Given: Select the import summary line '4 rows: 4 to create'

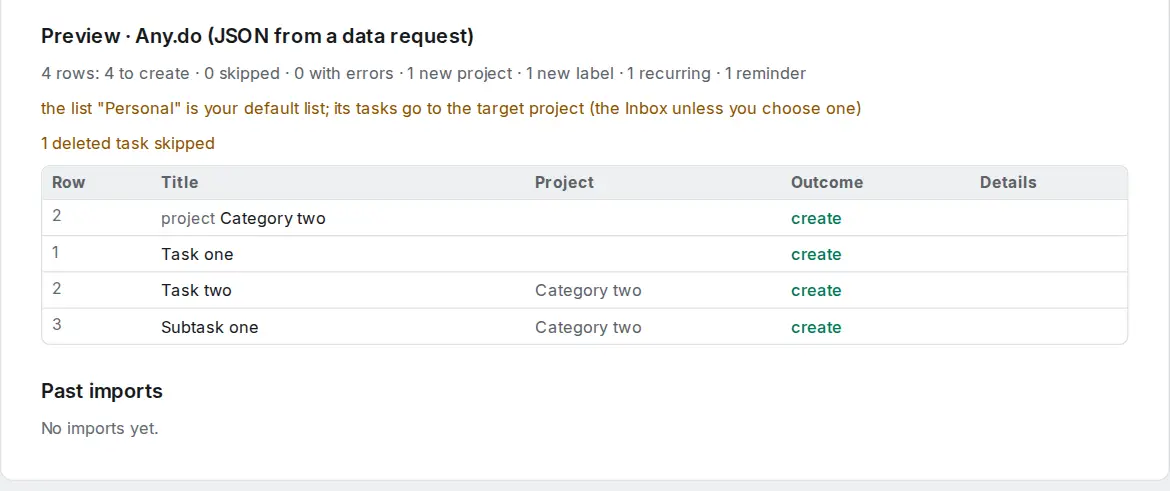Looking at the screenshot, I should coord(423,73).
